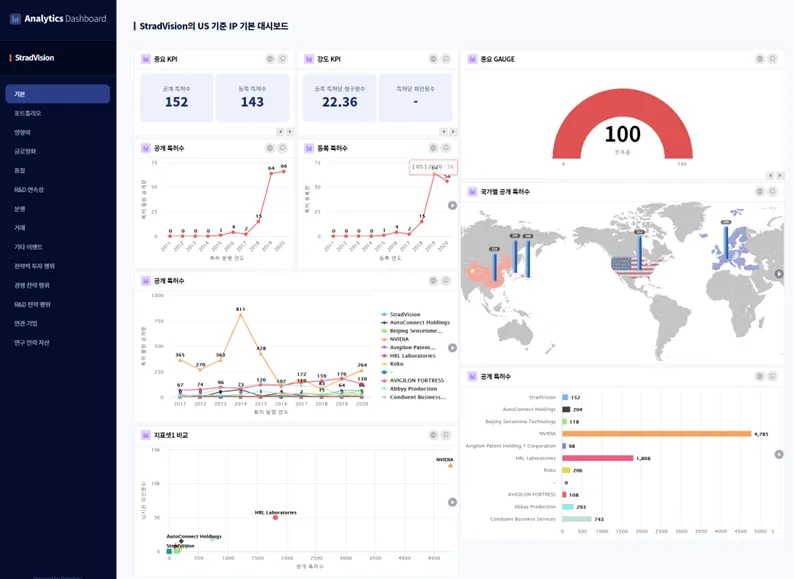Go to previous page in 중요 KPI panel

[x=280, y=132]
